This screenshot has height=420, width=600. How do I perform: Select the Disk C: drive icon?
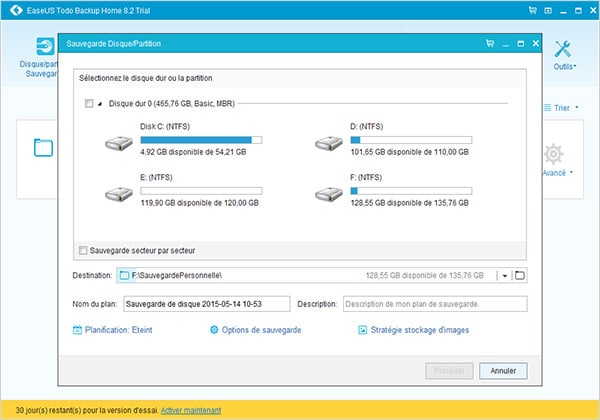point(119,143)
